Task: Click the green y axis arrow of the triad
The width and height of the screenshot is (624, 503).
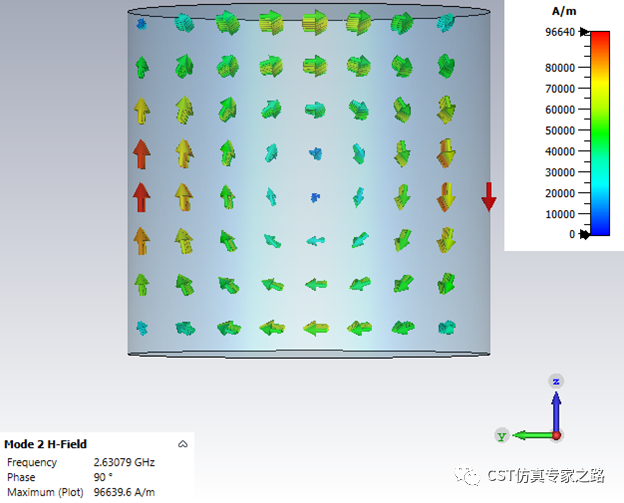Action: click(532, 435)
